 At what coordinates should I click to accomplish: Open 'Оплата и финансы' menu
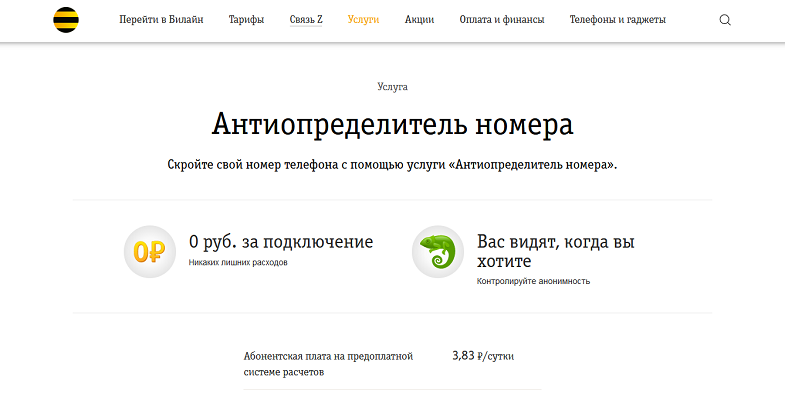point(502,20)
